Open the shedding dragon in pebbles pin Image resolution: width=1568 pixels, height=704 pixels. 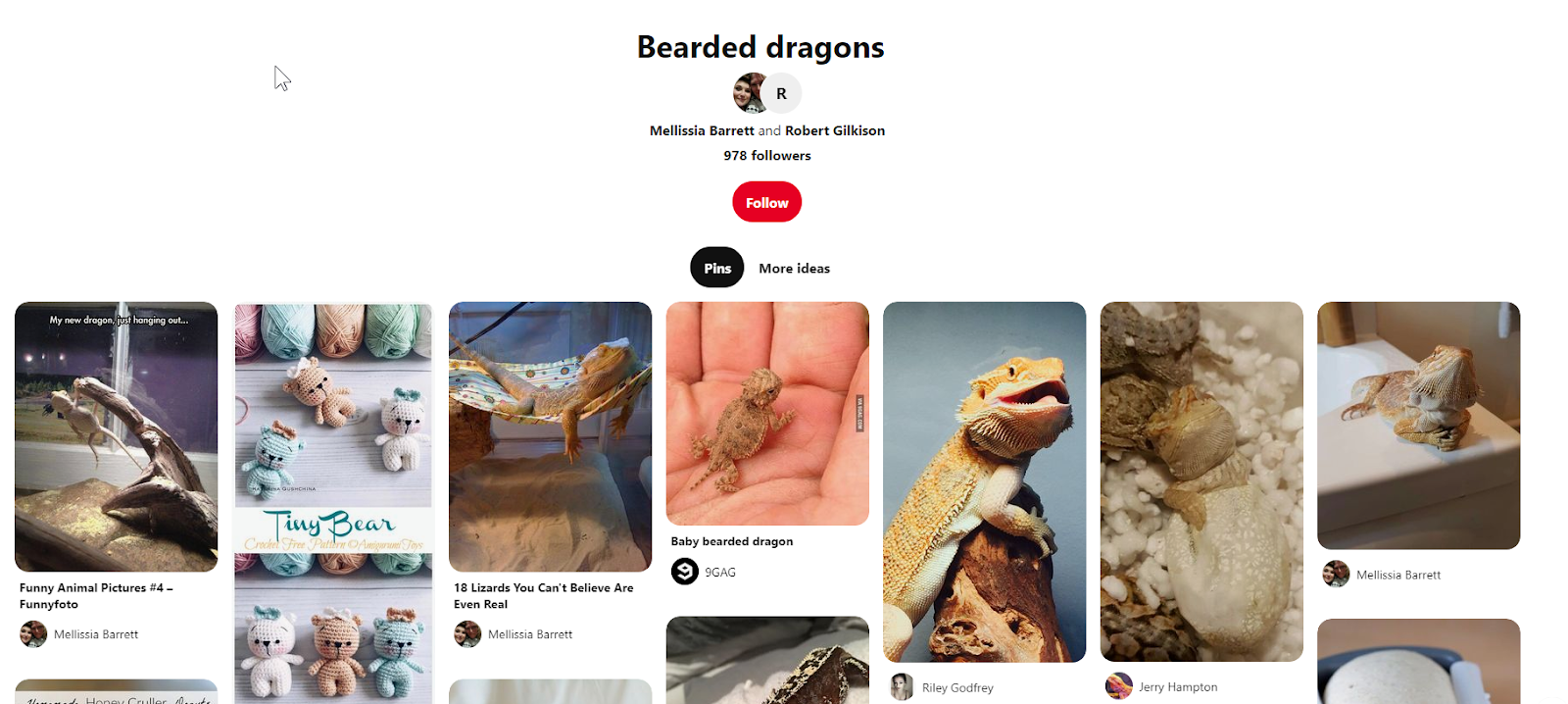(x=1201, y=481)
